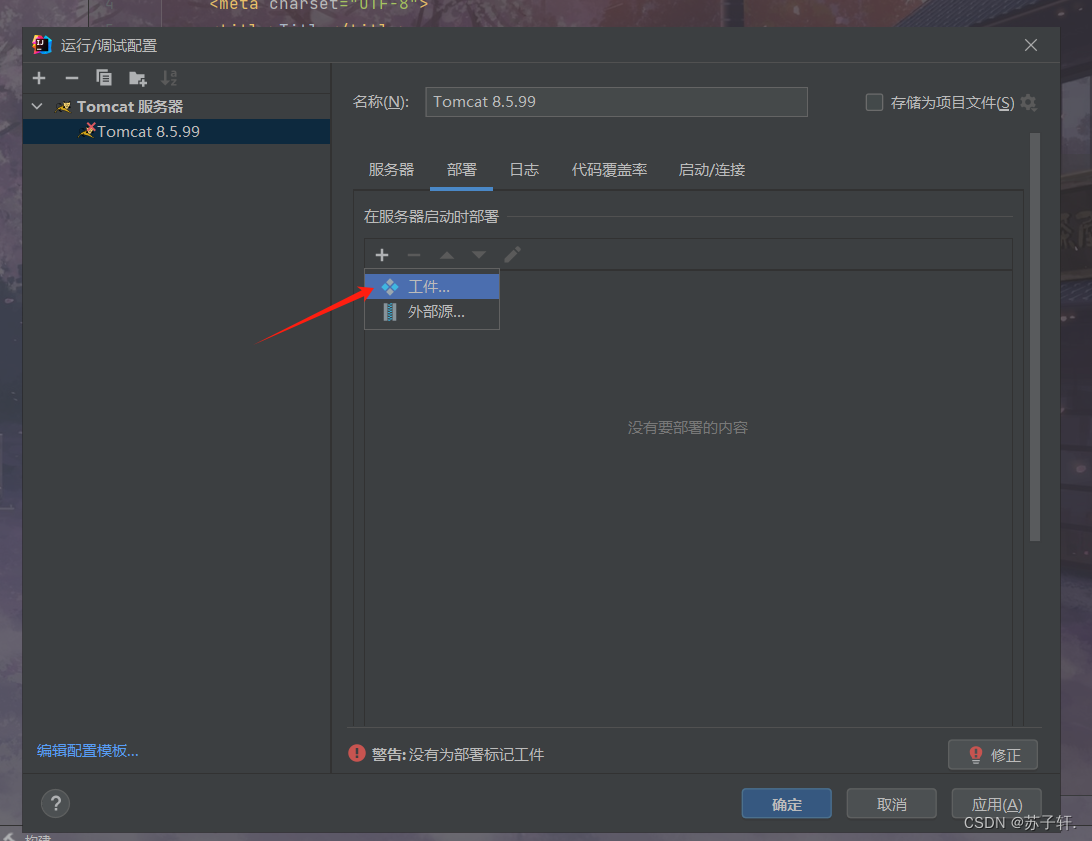This screenshot has width=1092, height=841.
Task: Create new configuration folder icon
Action: tap(137, 79)
